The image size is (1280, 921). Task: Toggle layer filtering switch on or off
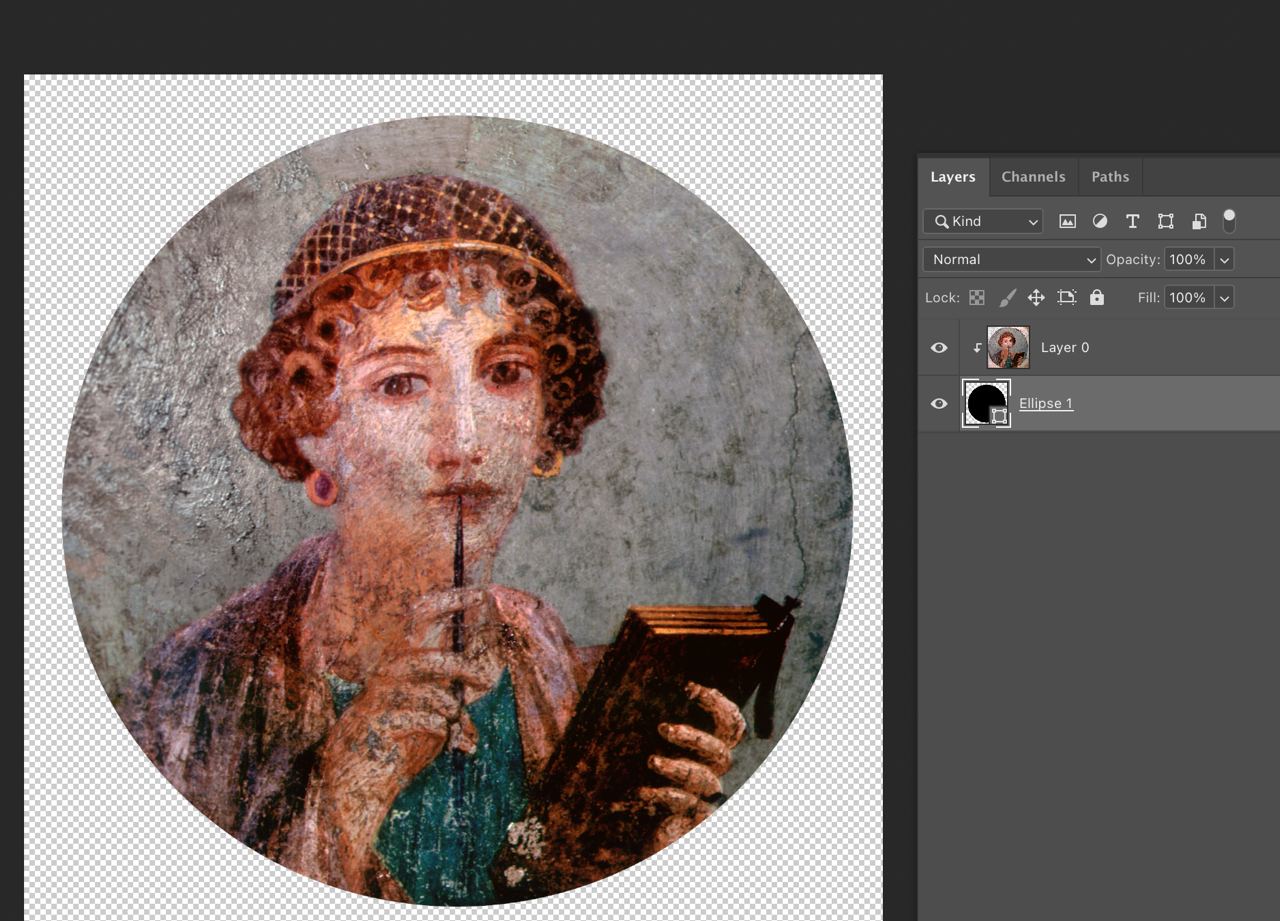tap(1229, 221)
